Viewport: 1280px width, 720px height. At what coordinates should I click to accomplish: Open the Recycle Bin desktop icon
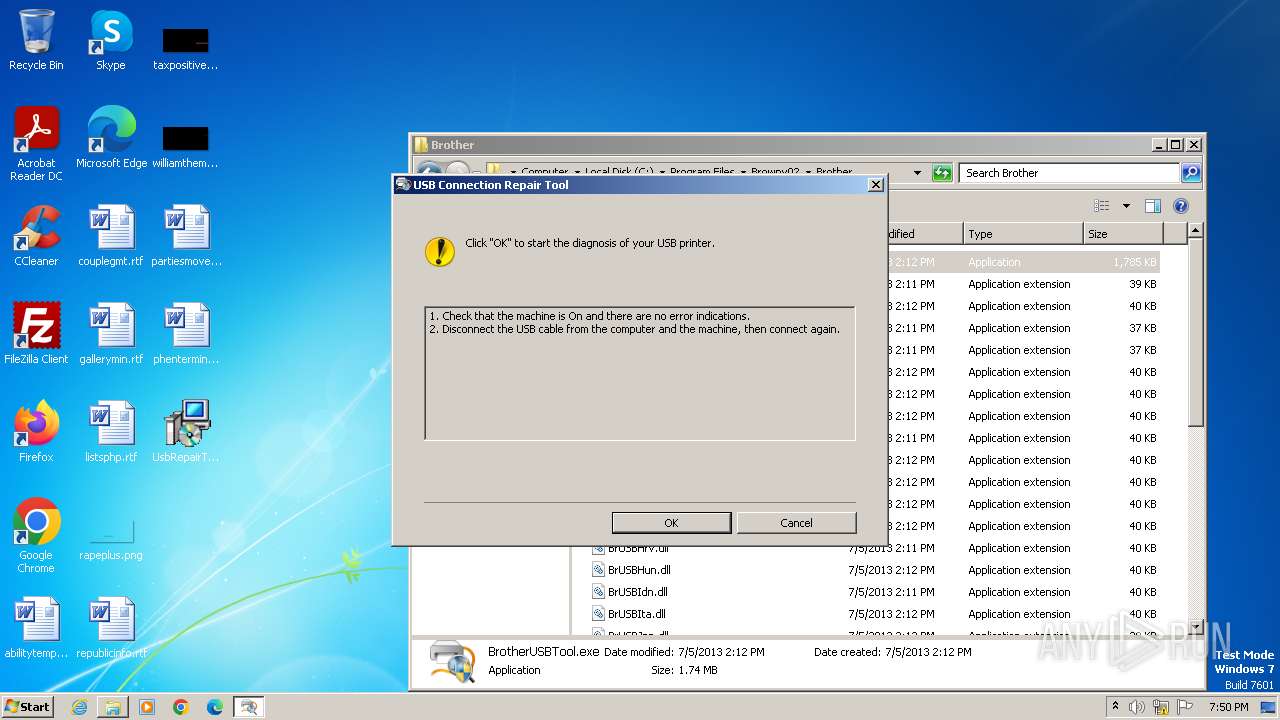point(36,40)
